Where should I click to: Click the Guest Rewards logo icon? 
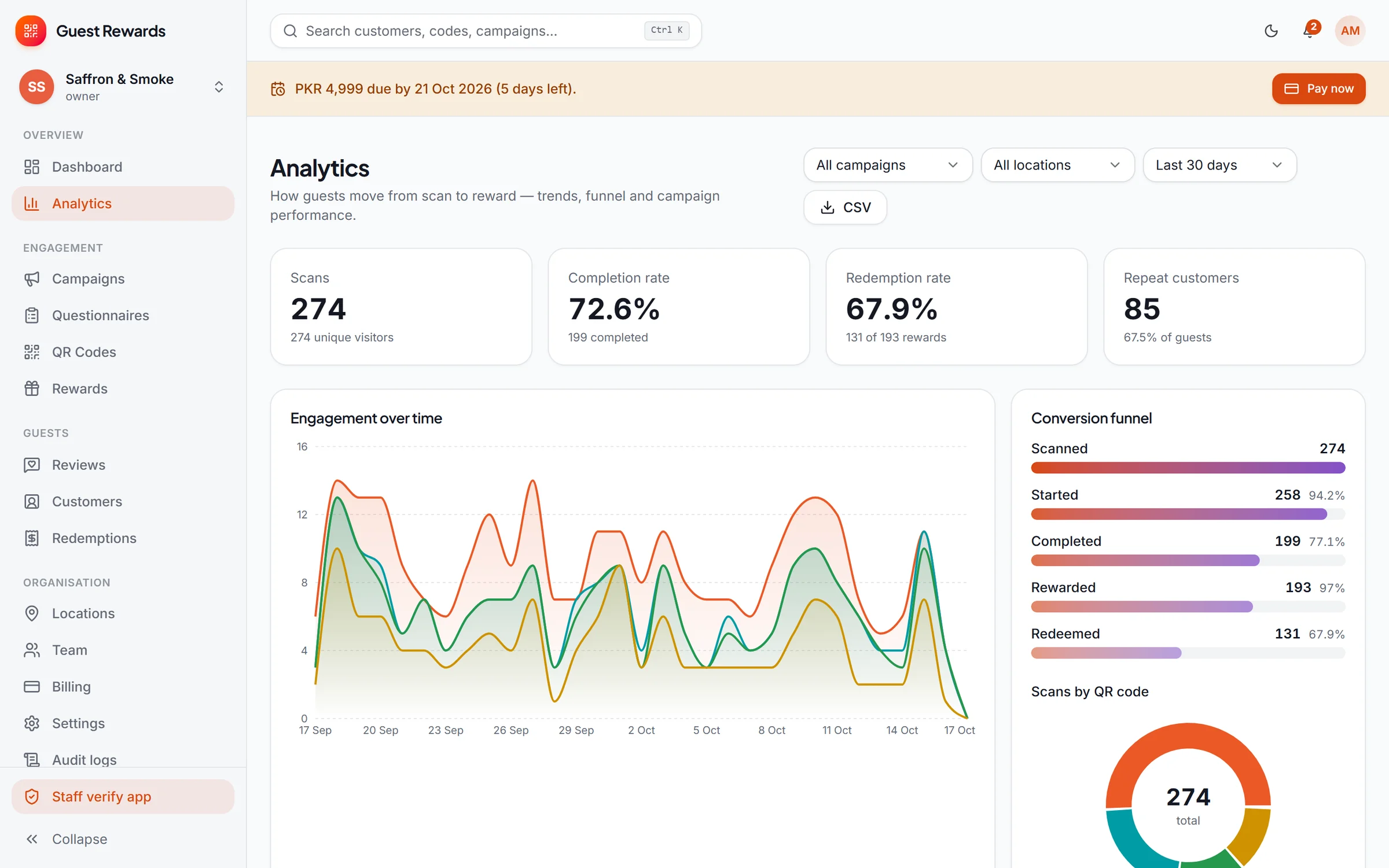click(31, 31)
